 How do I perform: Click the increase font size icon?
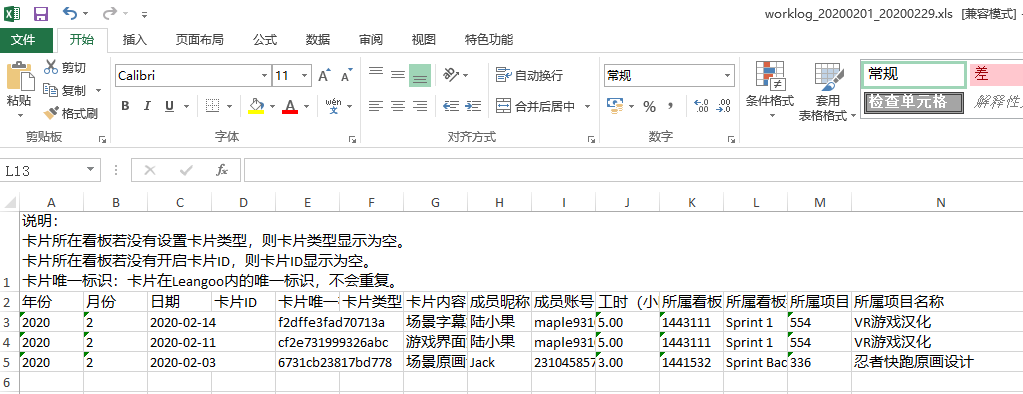[x=324, y=76]
